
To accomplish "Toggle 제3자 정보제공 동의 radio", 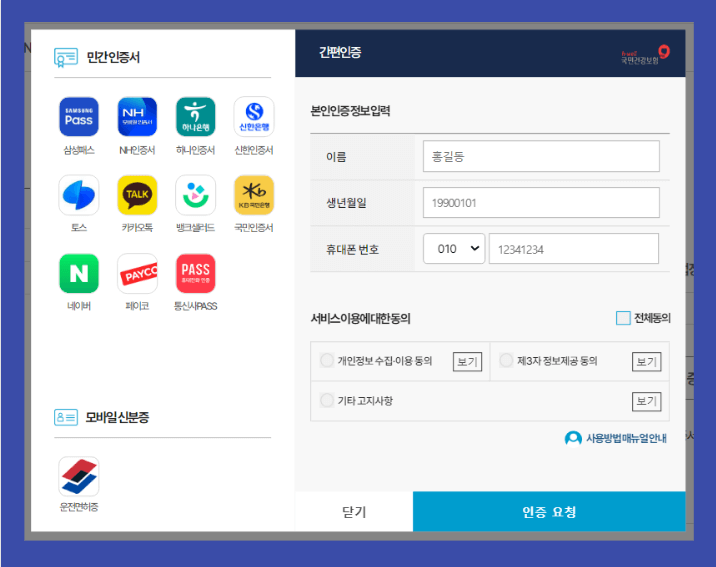I will pyautogui.click(x=506, y=361).
